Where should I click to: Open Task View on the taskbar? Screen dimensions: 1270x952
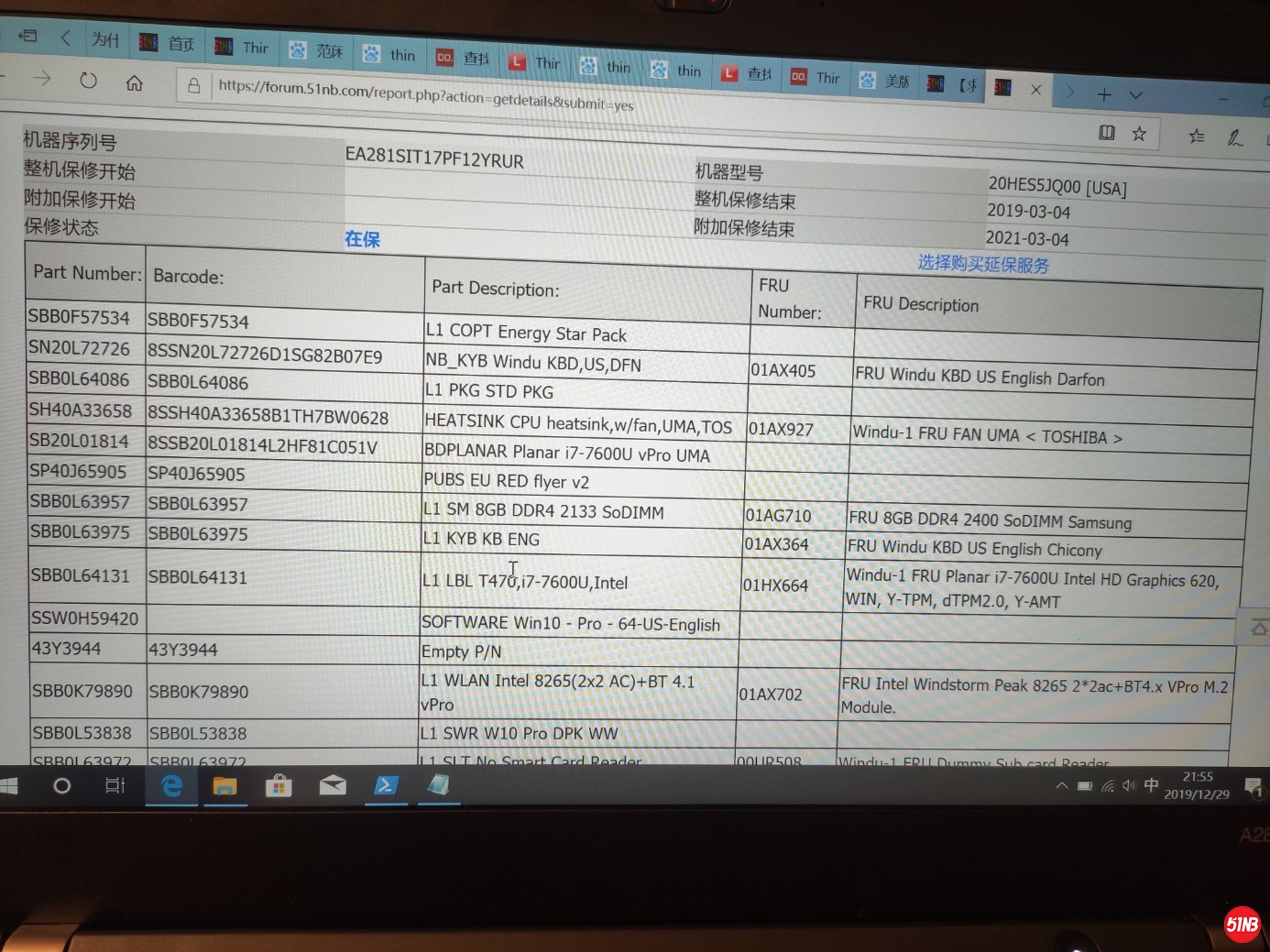pyautogui.click(x=115, y=785)
